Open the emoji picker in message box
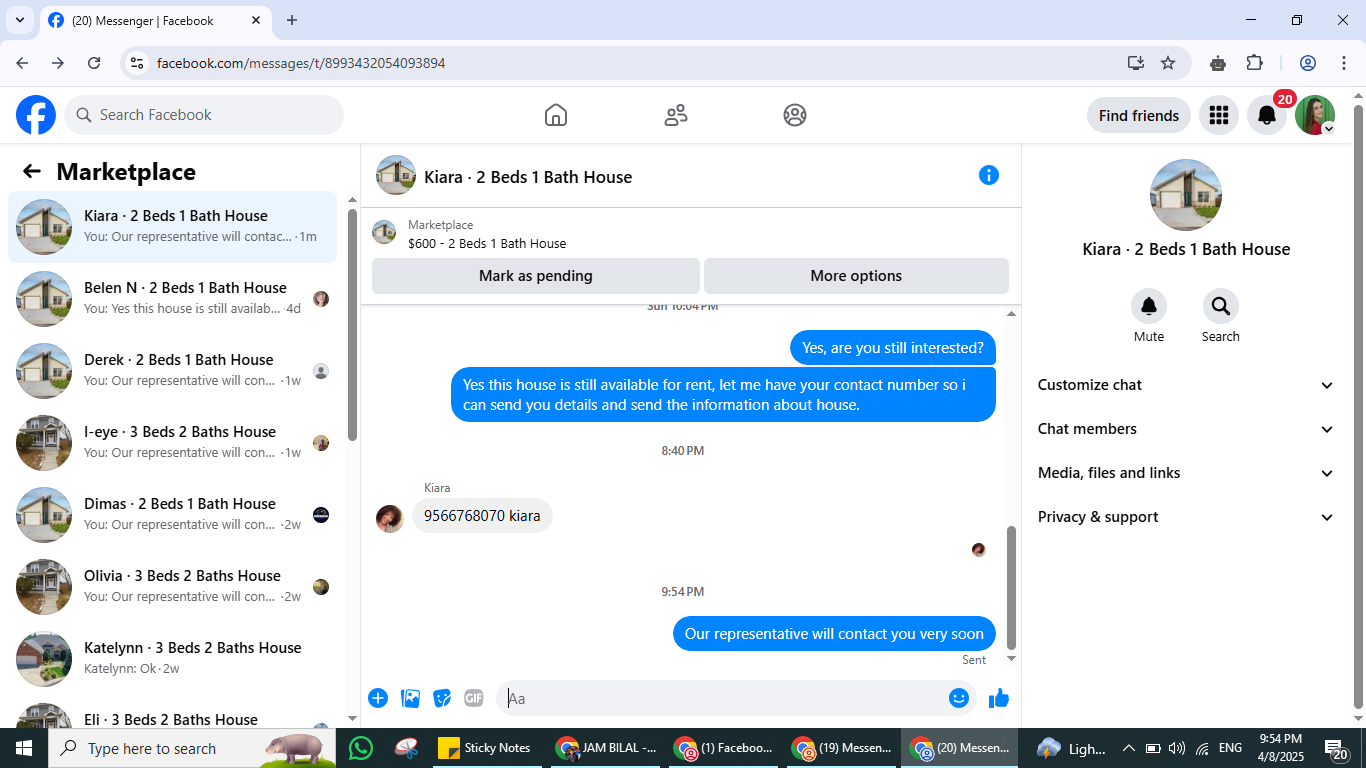 click(x=959, y=698)
